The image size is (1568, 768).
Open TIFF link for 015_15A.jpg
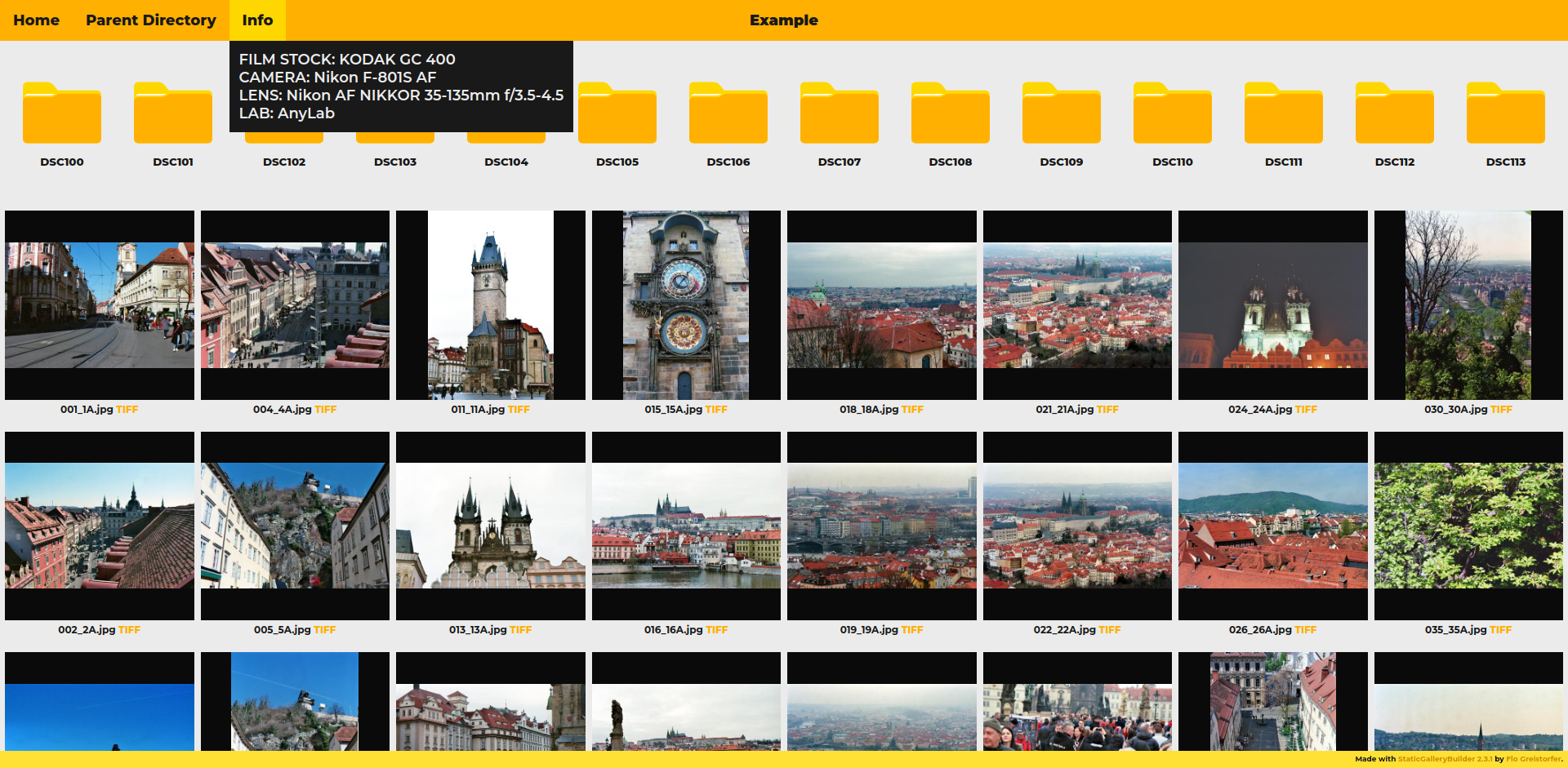716,410
